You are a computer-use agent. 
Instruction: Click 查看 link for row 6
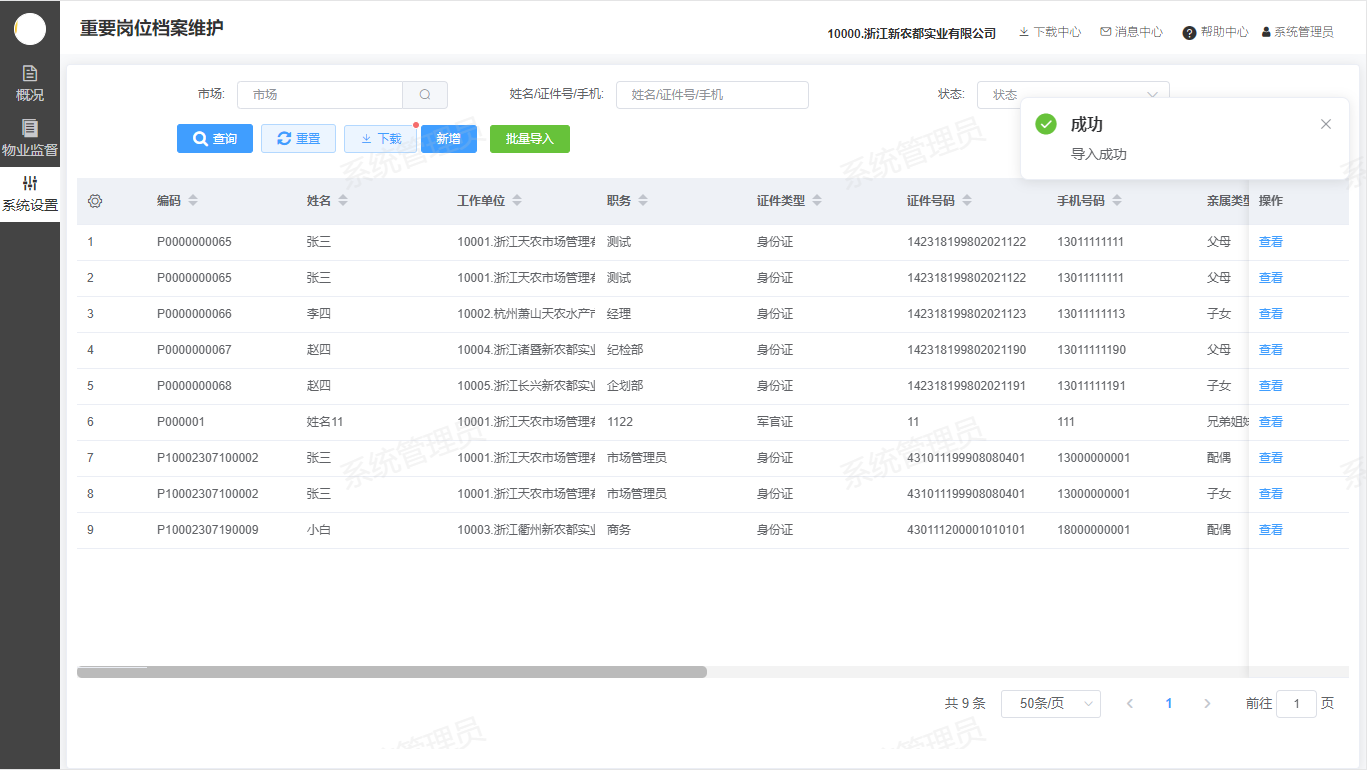click(1270, 422)
